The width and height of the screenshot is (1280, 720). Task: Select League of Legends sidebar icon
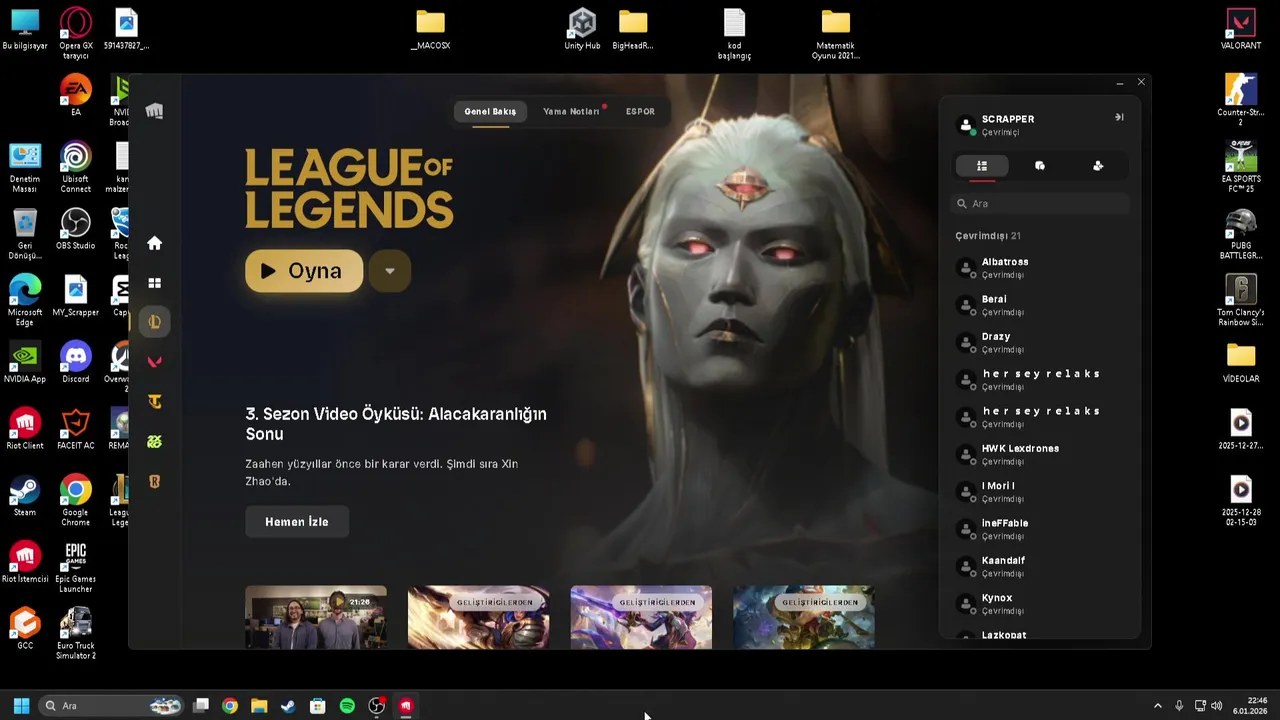click(154, 322)
